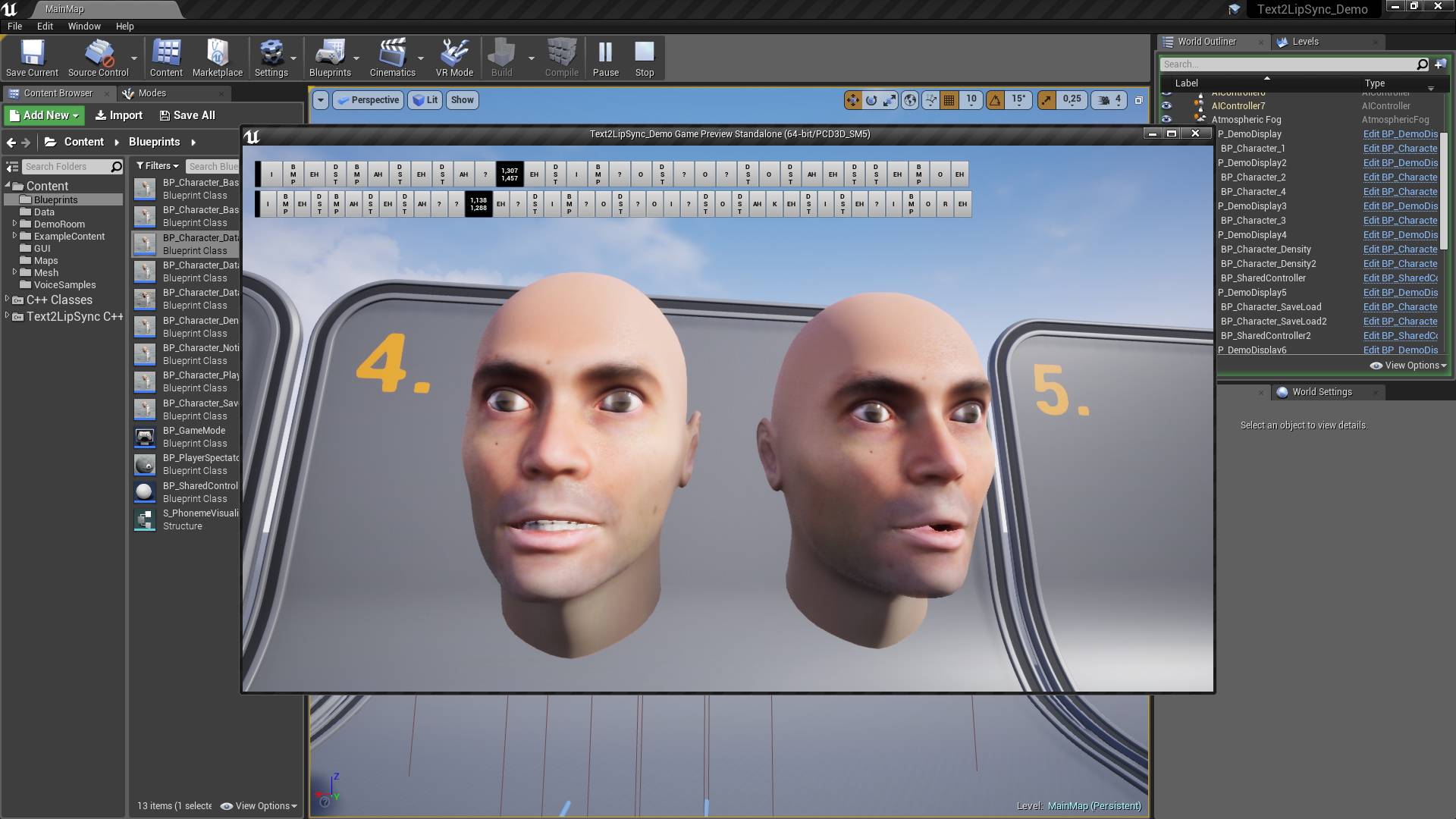Screen dimensions: 1456x819
Task: Switch to the Levels tab
Action: (1305, 42)
